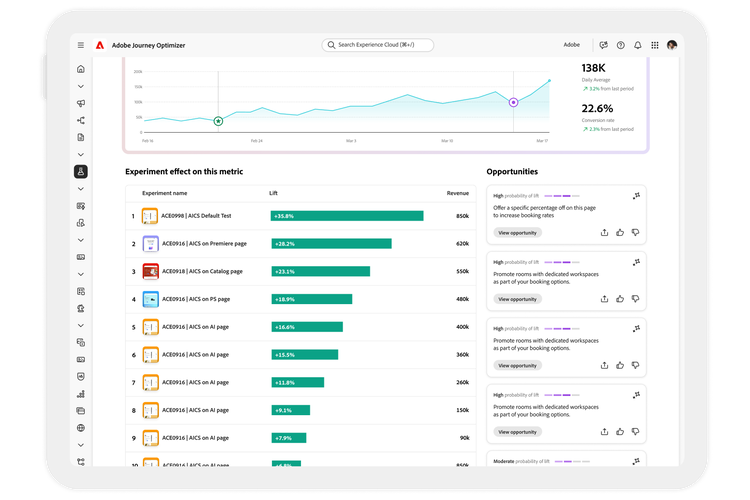Click the +18.9% lift bar

tap(311, 299)
